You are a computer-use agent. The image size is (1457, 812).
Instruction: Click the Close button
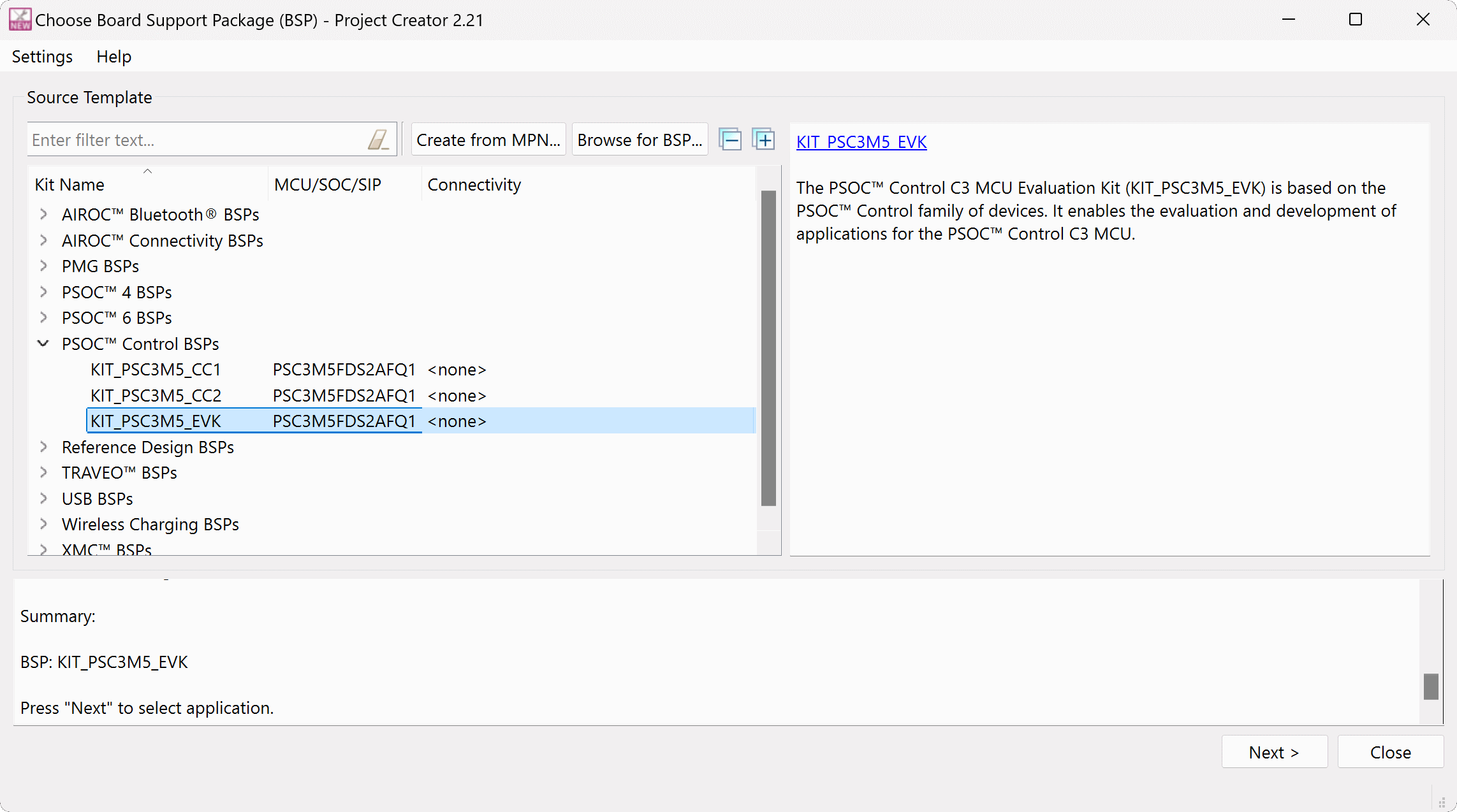(1390, 752)
